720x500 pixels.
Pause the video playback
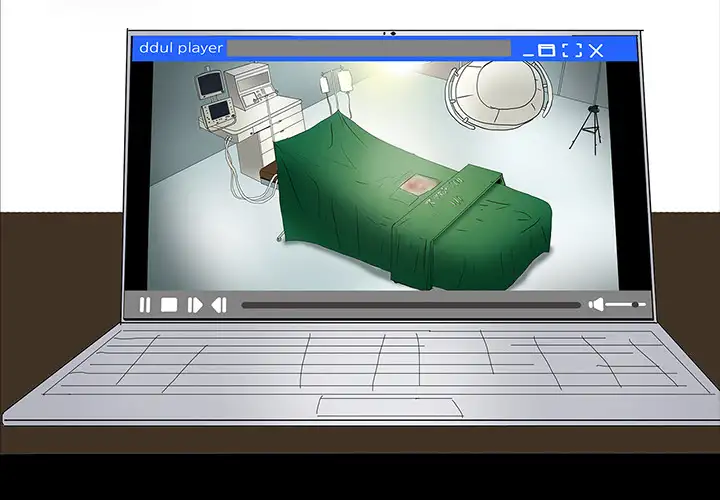[x=145, y=305]
